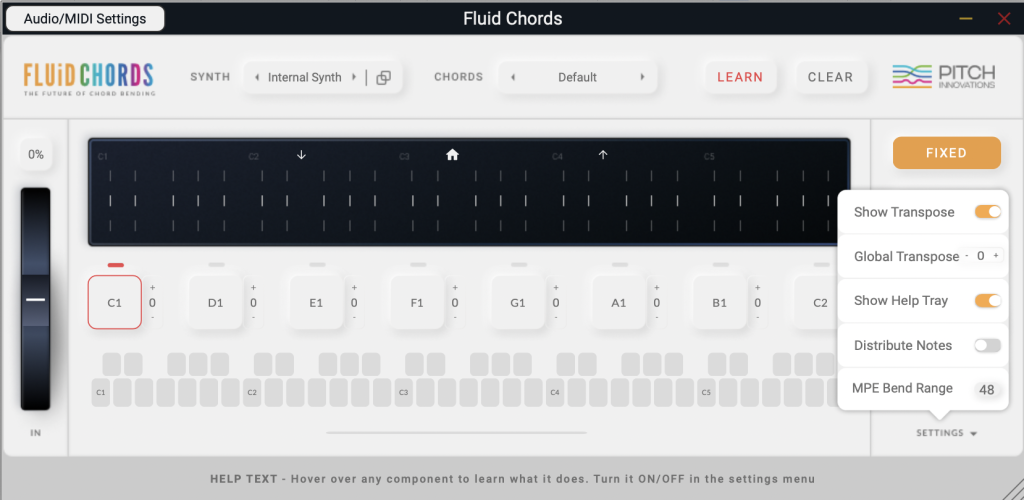1024x500 pixels.
Task: Click the up arrow marker on chord strip
Action: pos(603,155)
